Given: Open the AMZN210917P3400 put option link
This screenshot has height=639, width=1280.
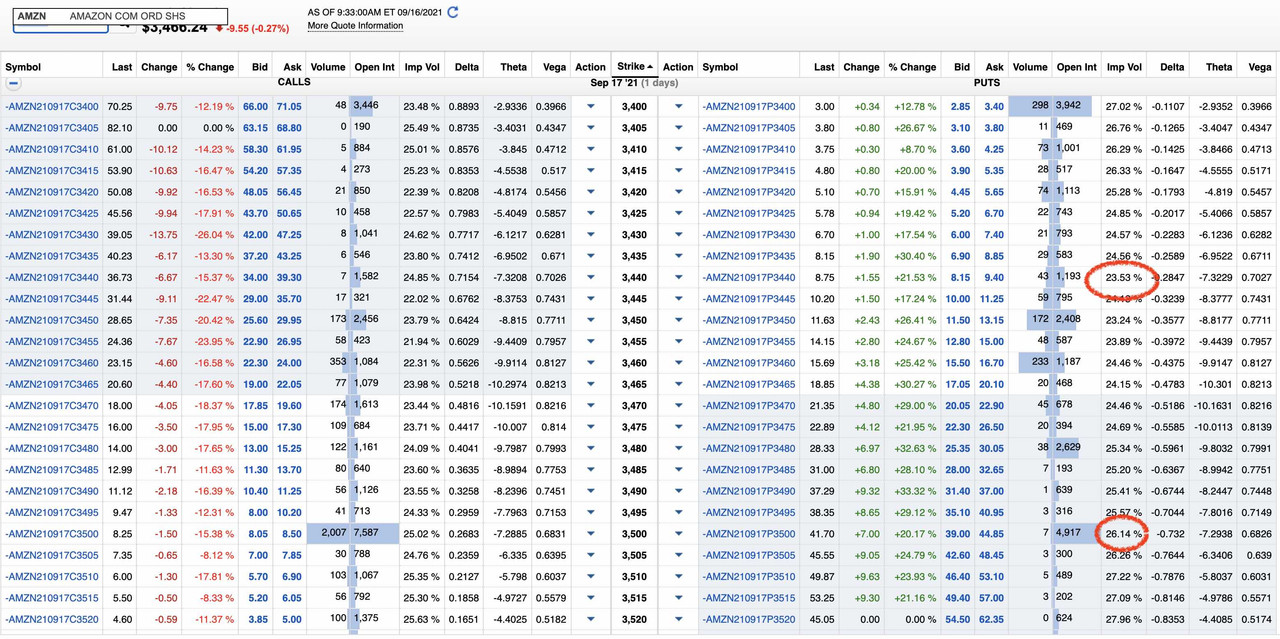Looking at the screenshot, I should 749,106.
